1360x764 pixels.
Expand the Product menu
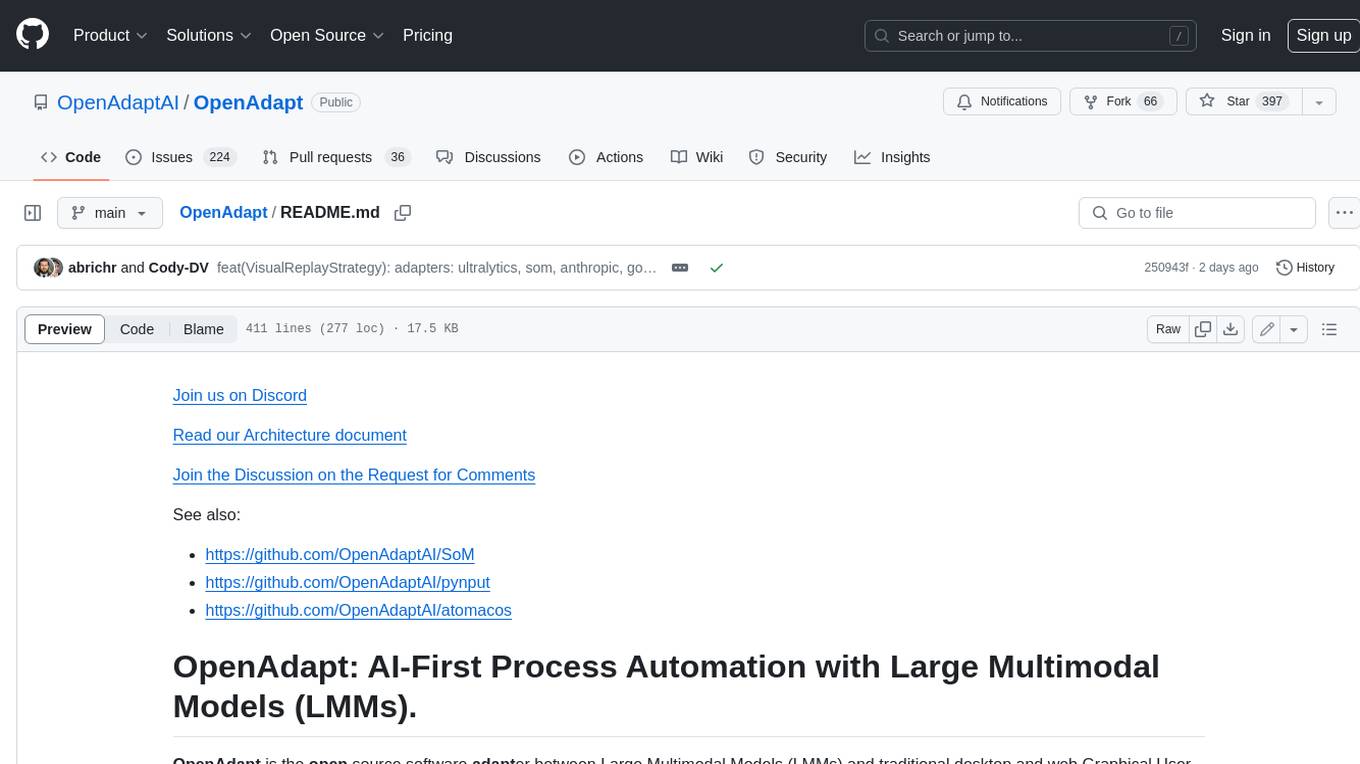coord(110,35)
